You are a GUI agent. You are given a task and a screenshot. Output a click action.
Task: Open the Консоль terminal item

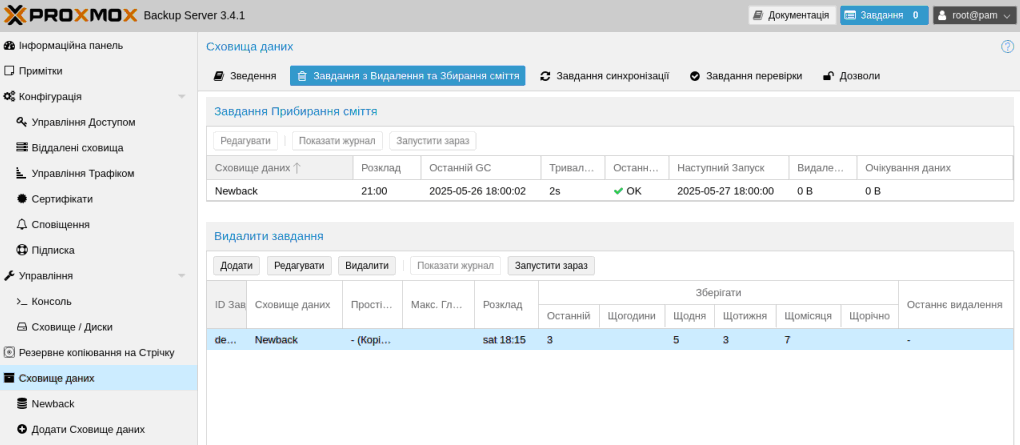51,301
